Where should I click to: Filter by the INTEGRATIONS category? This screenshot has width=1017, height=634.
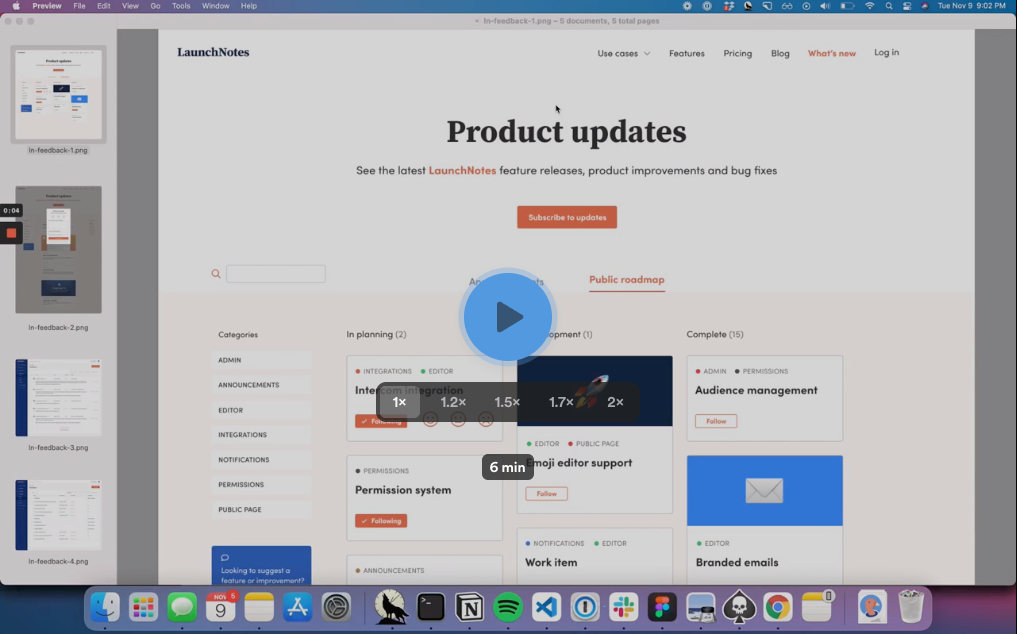click(261, 435)
